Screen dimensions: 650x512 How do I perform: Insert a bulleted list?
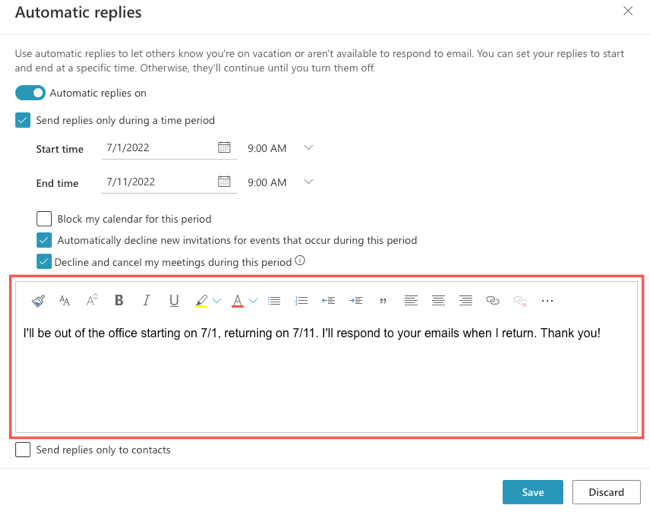coord(274,301)
